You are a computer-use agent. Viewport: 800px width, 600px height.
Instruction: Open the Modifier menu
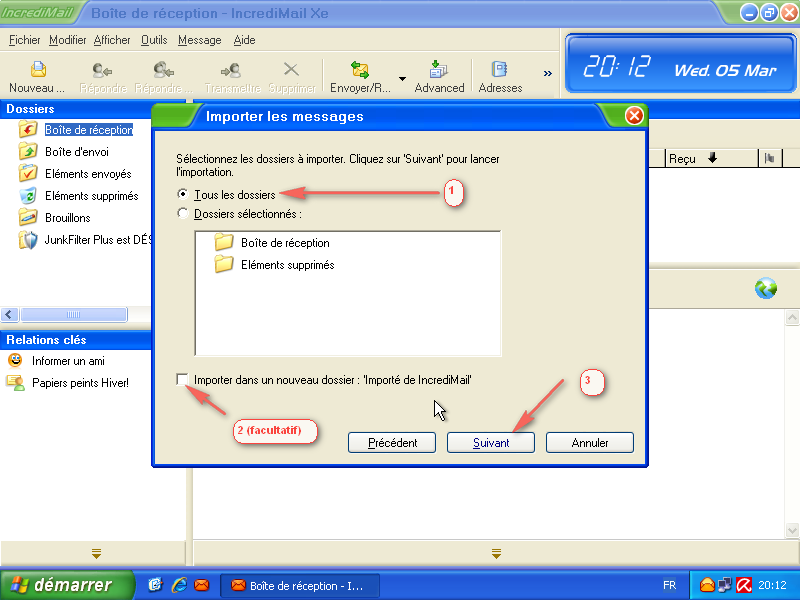(67, 40)
